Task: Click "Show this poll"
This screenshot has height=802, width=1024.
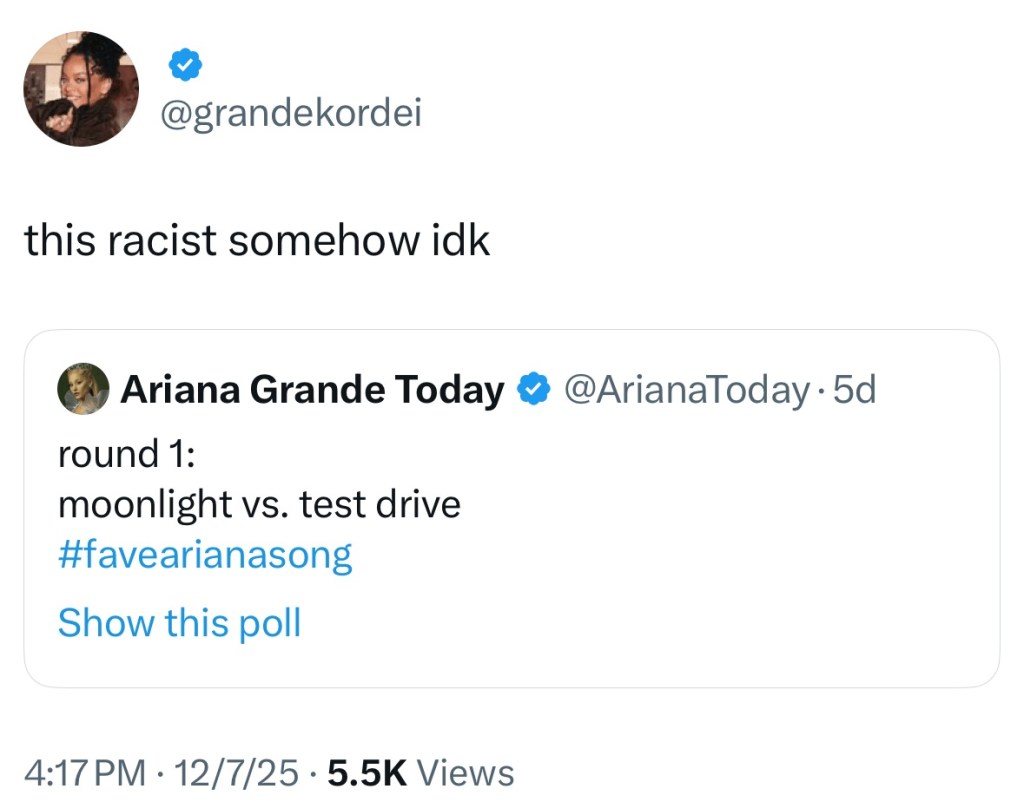Action: tap(179, 623)
